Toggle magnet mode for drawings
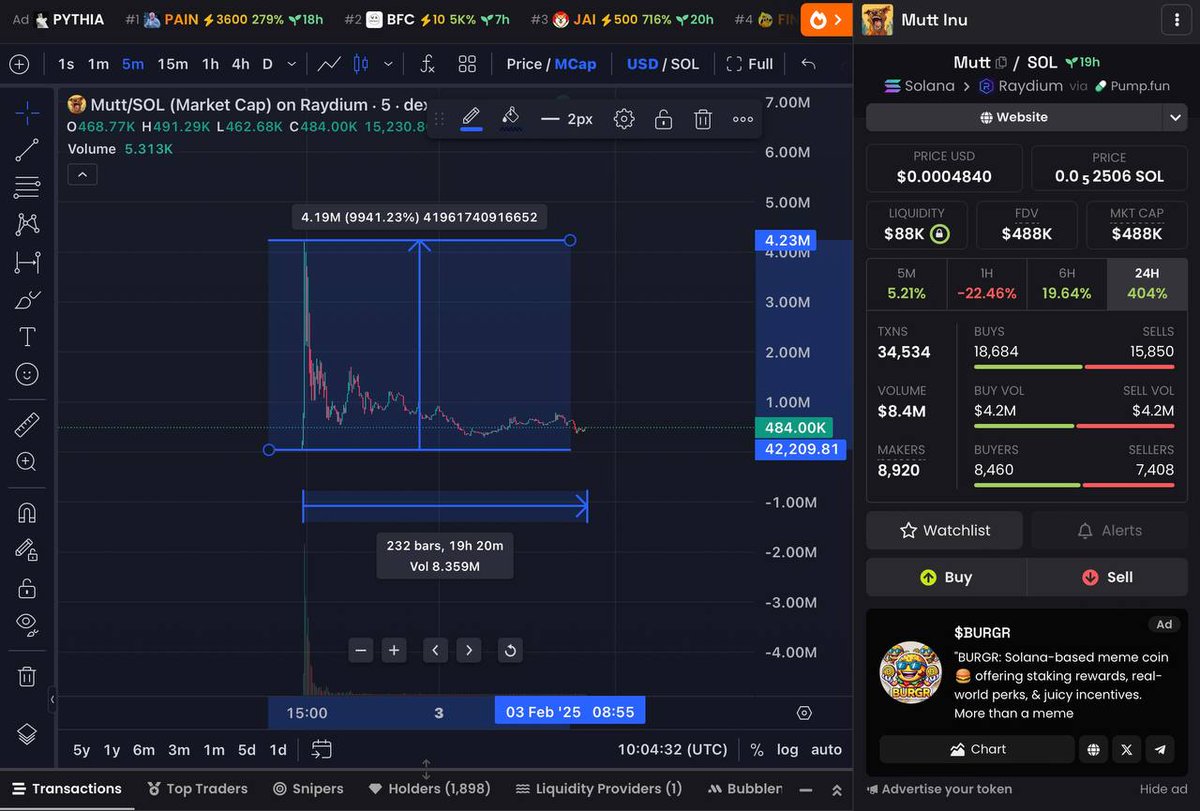The image size is (1200, 811). [x=27, y=513]
